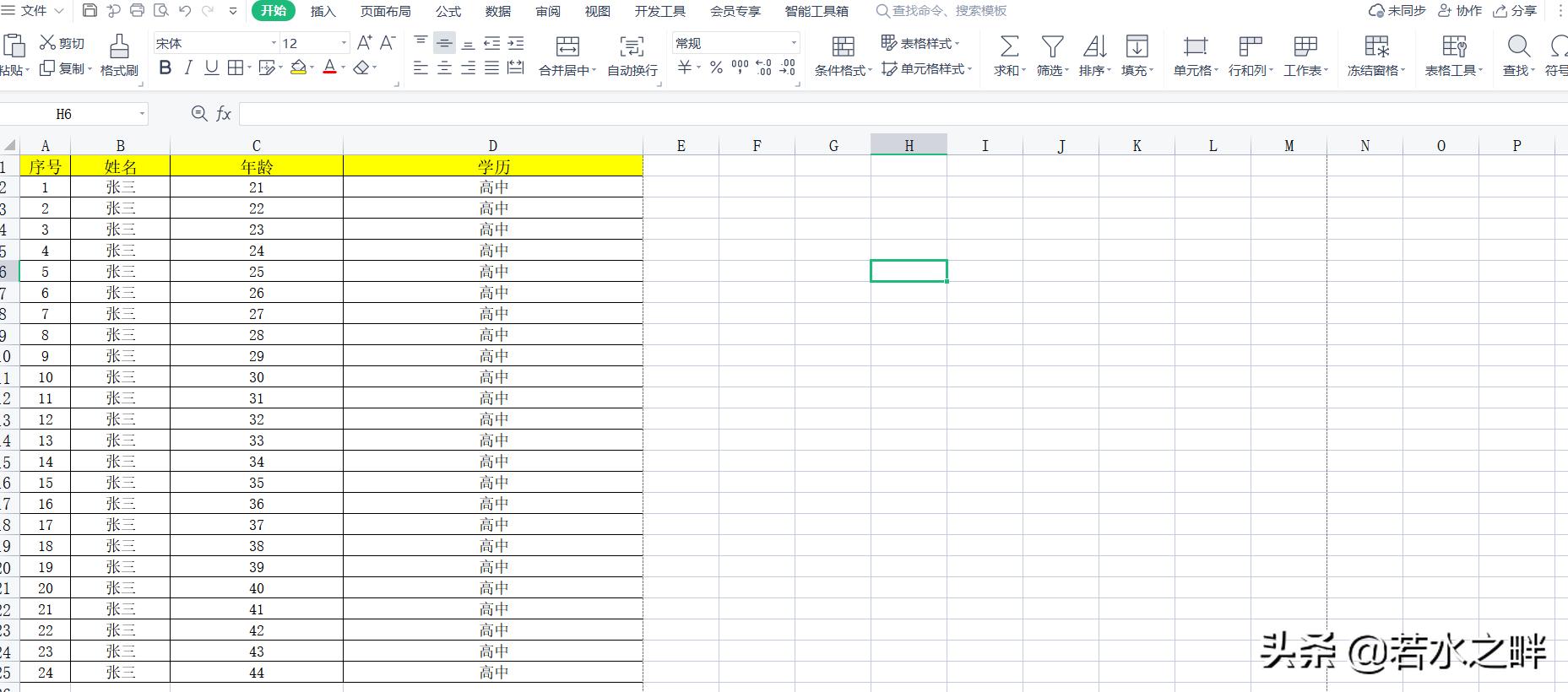Expand the Name Box dropdown arrow
Viewport: 1568px width, 692px height.
pyautogui.click(x=142, y=114)
